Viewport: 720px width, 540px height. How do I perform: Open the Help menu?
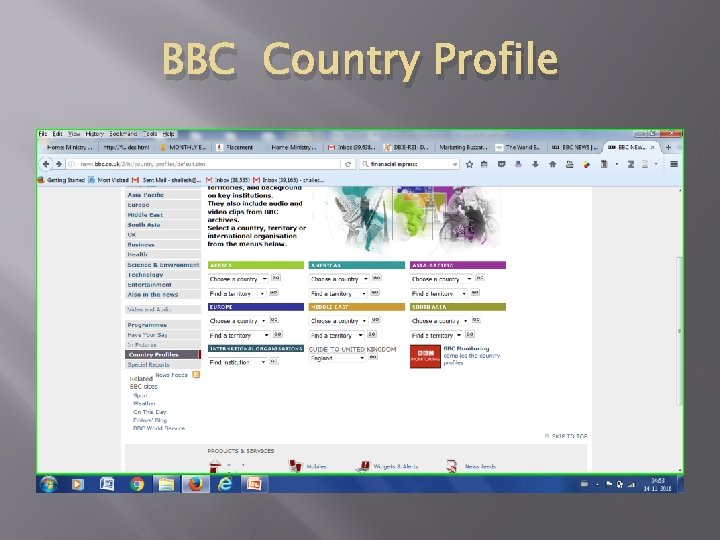tap(168, 134)
